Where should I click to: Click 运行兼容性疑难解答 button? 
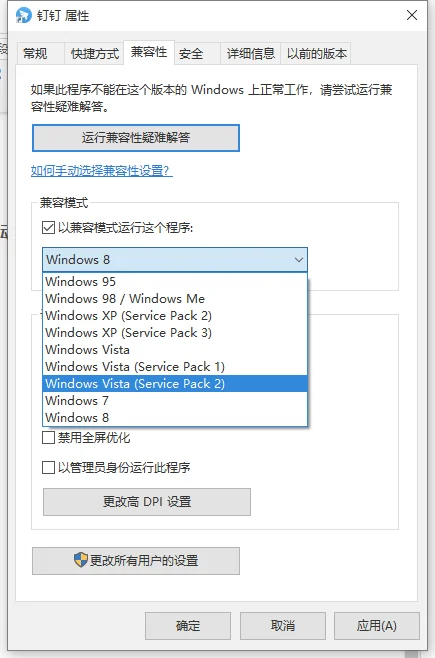136,138
